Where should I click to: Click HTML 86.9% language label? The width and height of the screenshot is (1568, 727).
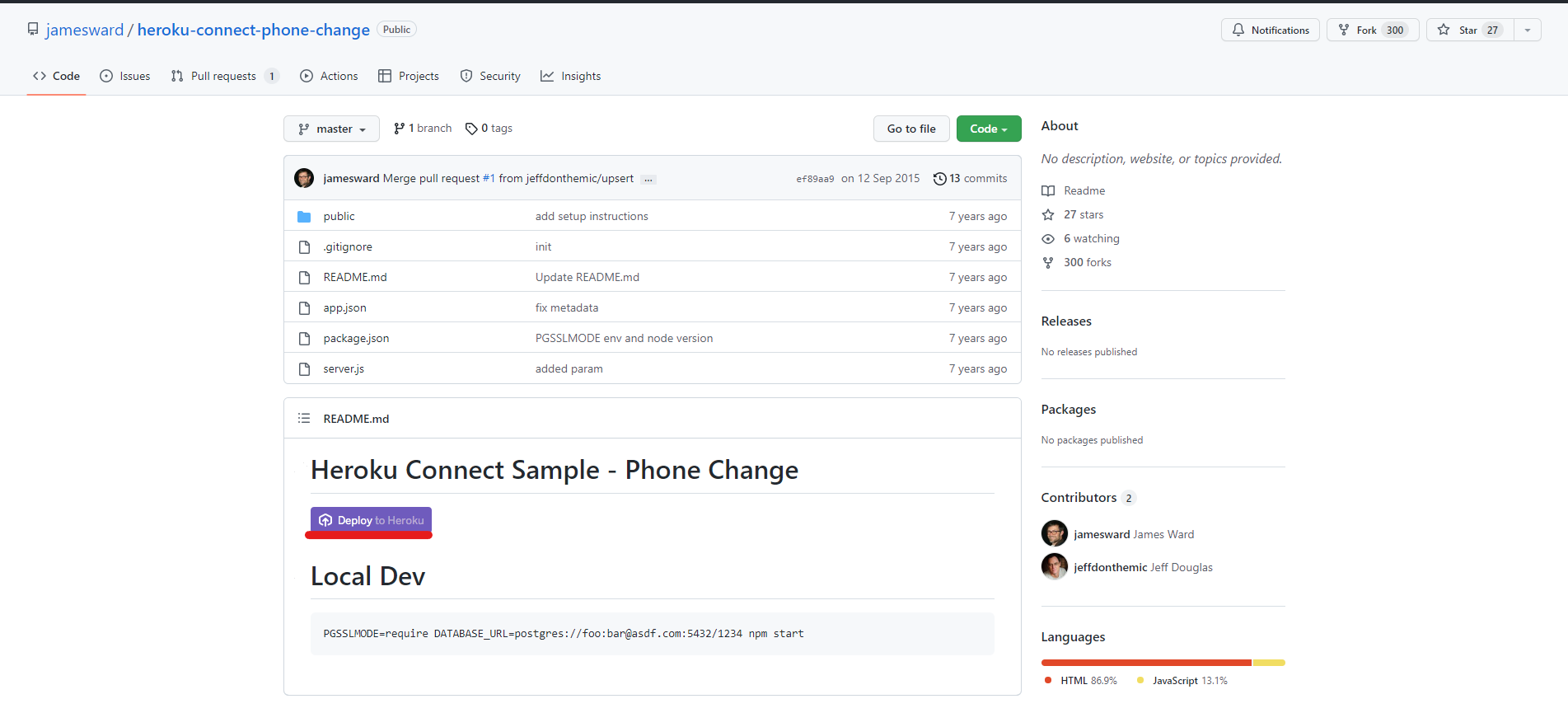click(x=1081, y=681)
